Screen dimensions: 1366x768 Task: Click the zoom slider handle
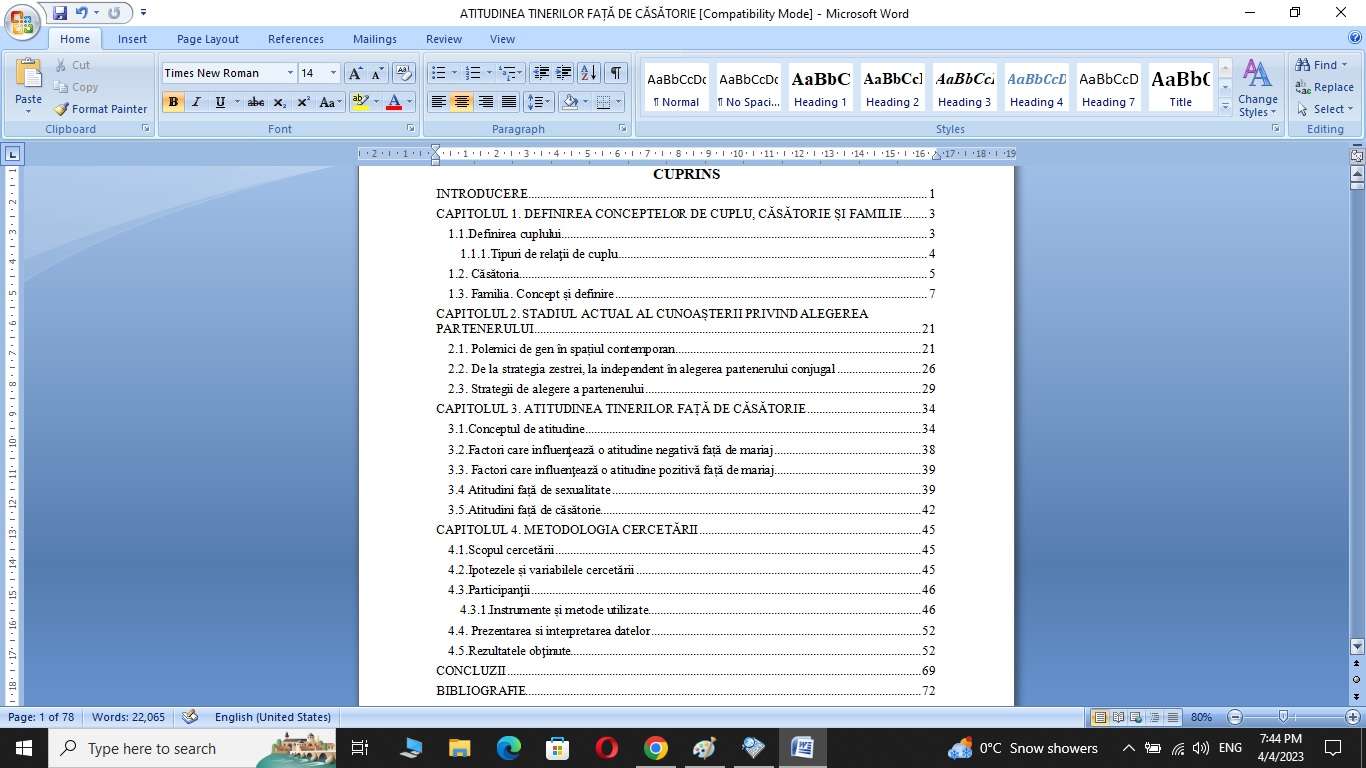[1283, 717]
